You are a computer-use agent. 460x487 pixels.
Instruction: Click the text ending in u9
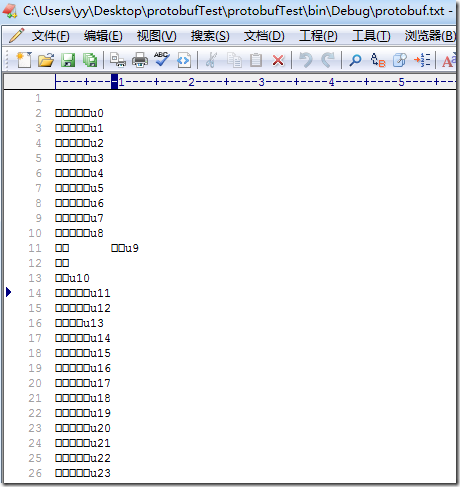[x=125, y=248]
